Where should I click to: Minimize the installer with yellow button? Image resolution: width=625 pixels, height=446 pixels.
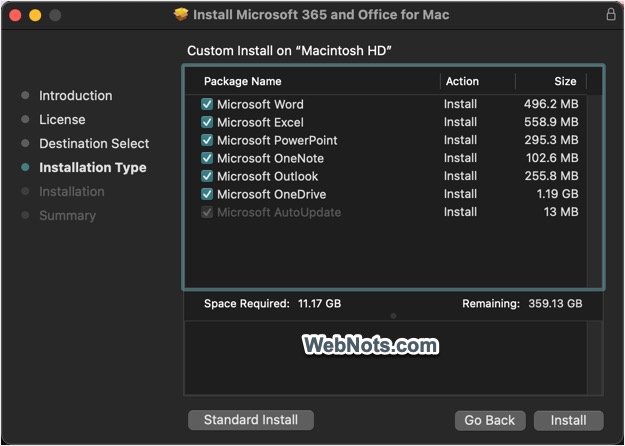pyautogui.click(x=35, y=16)
